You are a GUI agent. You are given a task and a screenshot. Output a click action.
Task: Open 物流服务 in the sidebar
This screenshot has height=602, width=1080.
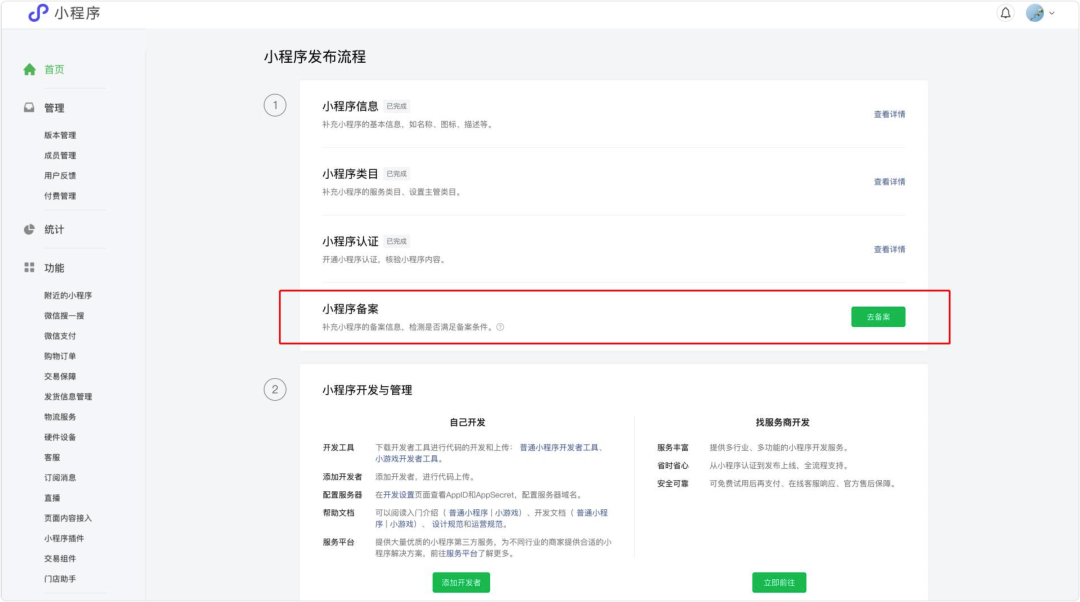point(60,417)
